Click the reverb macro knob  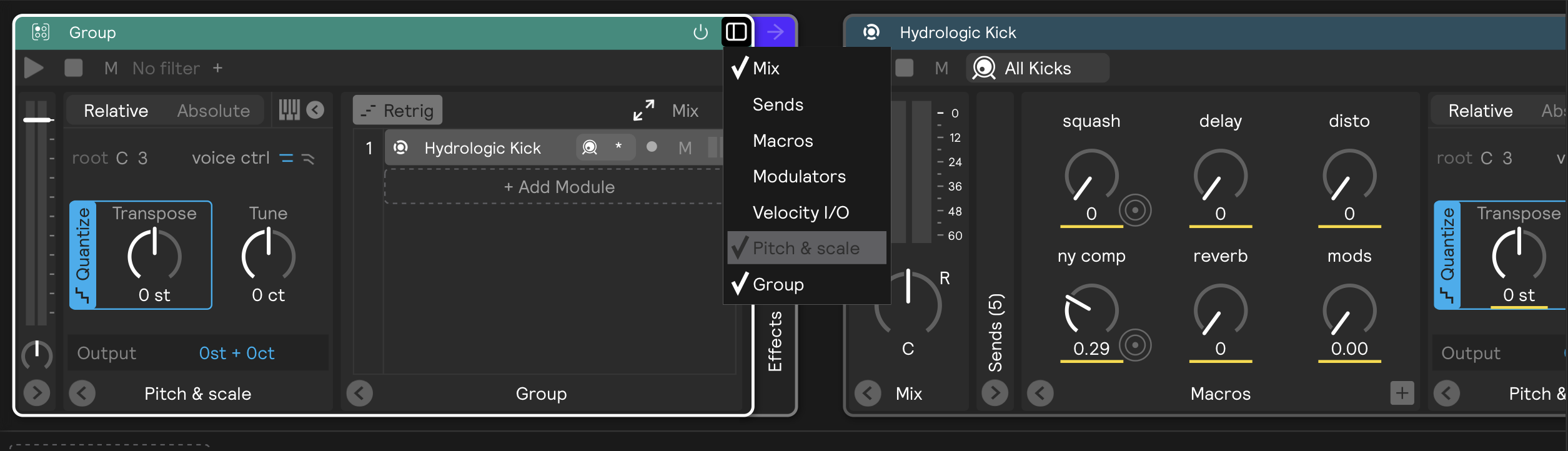1221,310
